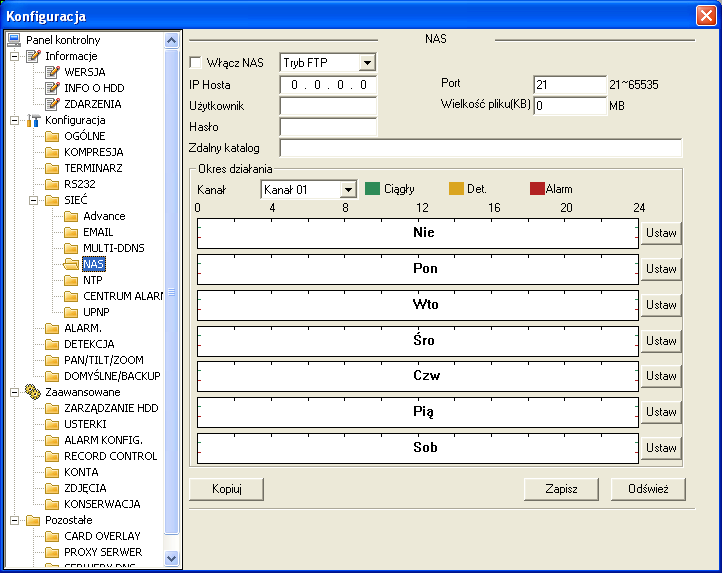
Task: Click the Zaawansowane gears icon
Action: [33, 392]
